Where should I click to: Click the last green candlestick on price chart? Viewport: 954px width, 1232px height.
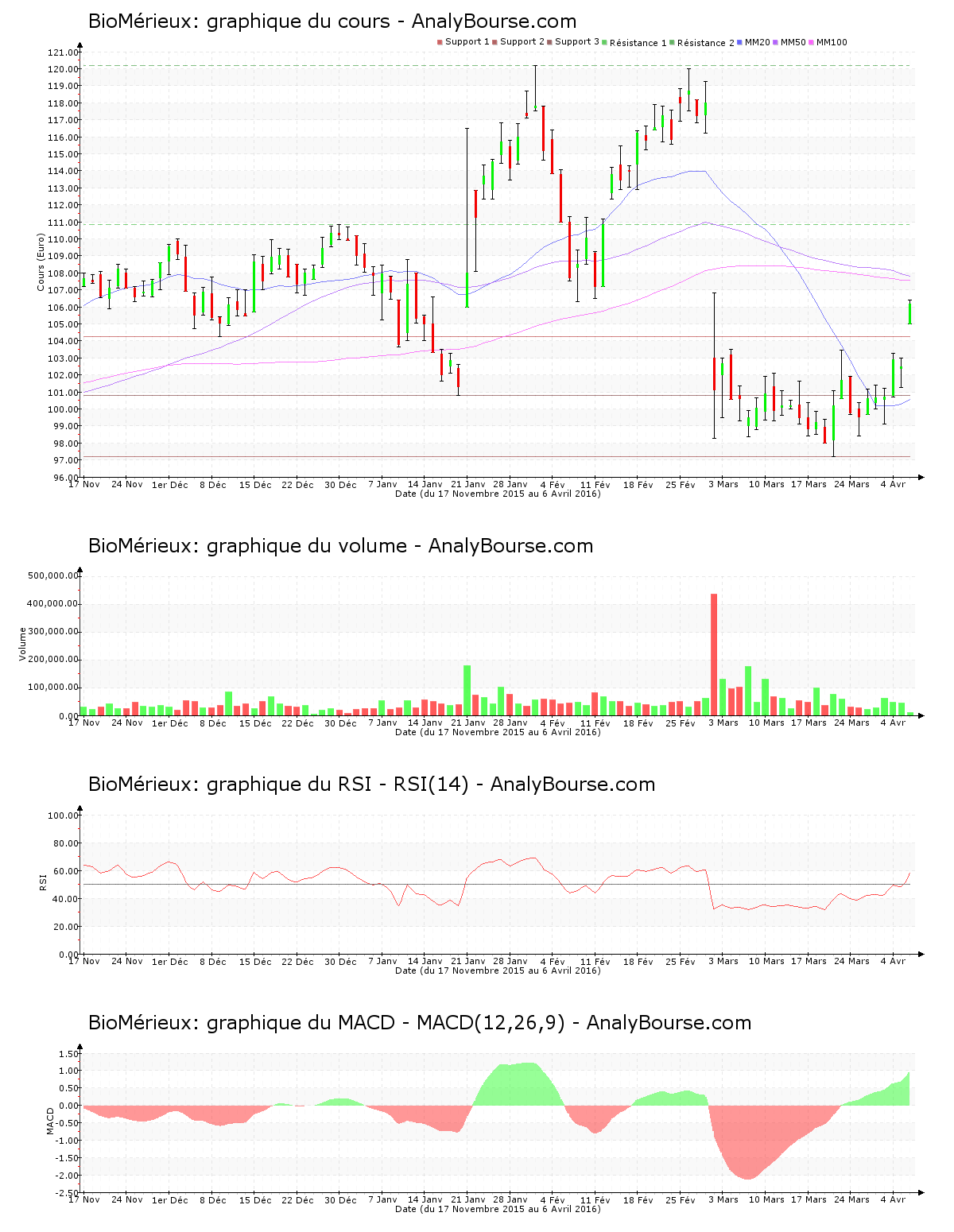(910, 312)
